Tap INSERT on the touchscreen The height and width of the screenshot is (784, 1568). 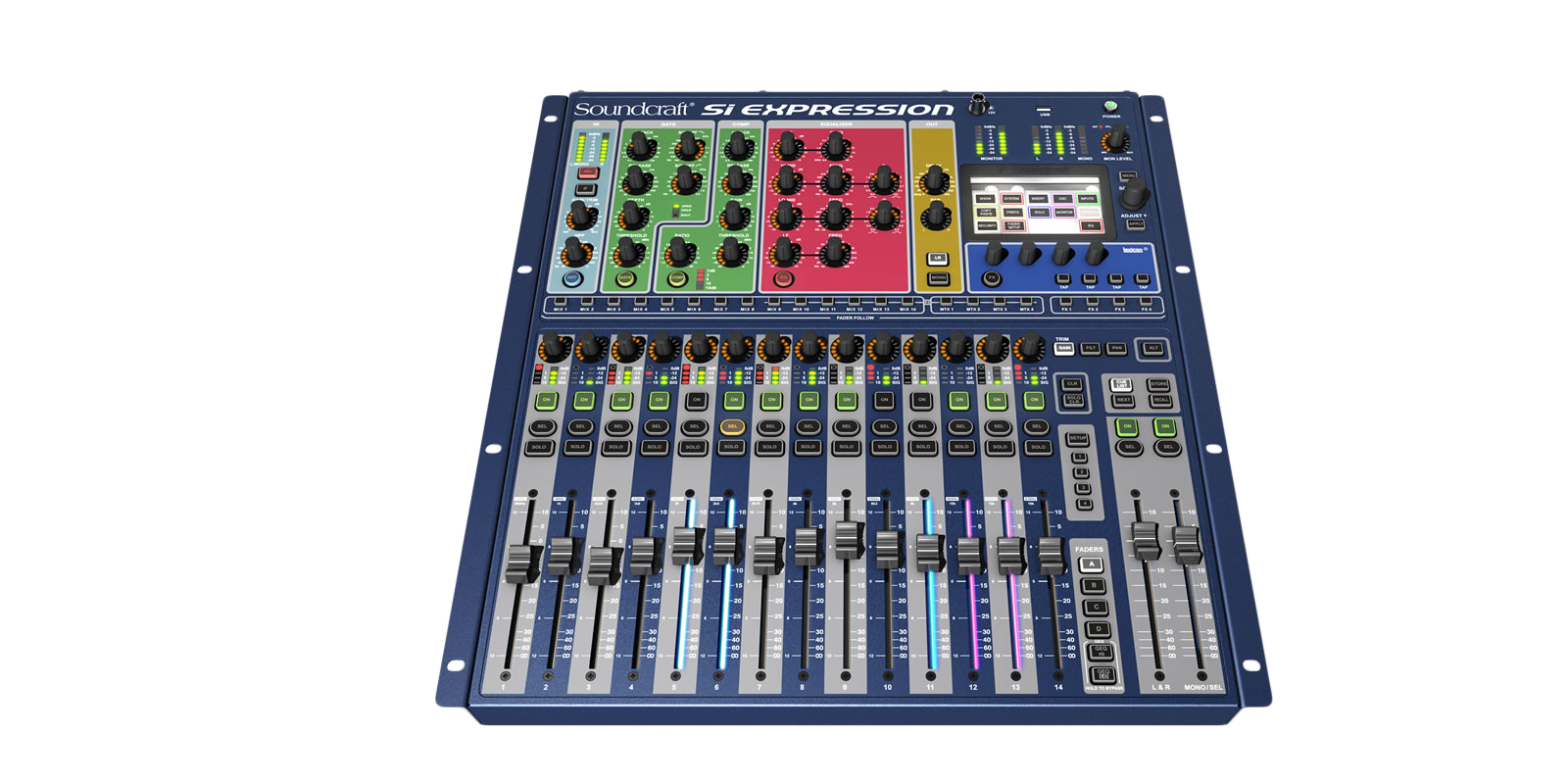point(1037,199)
